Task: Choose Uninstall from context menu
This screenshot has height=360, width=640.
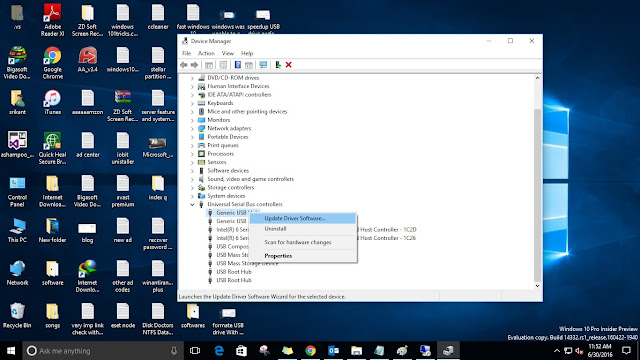Action: click(x=303, y=229)
